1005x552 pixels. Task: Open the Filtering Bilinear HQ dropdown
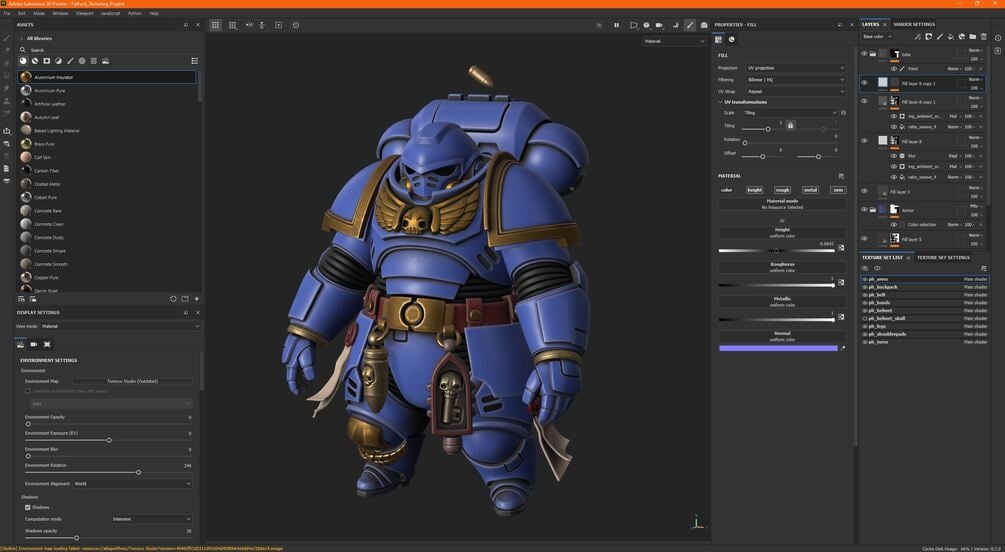point(795,80)
